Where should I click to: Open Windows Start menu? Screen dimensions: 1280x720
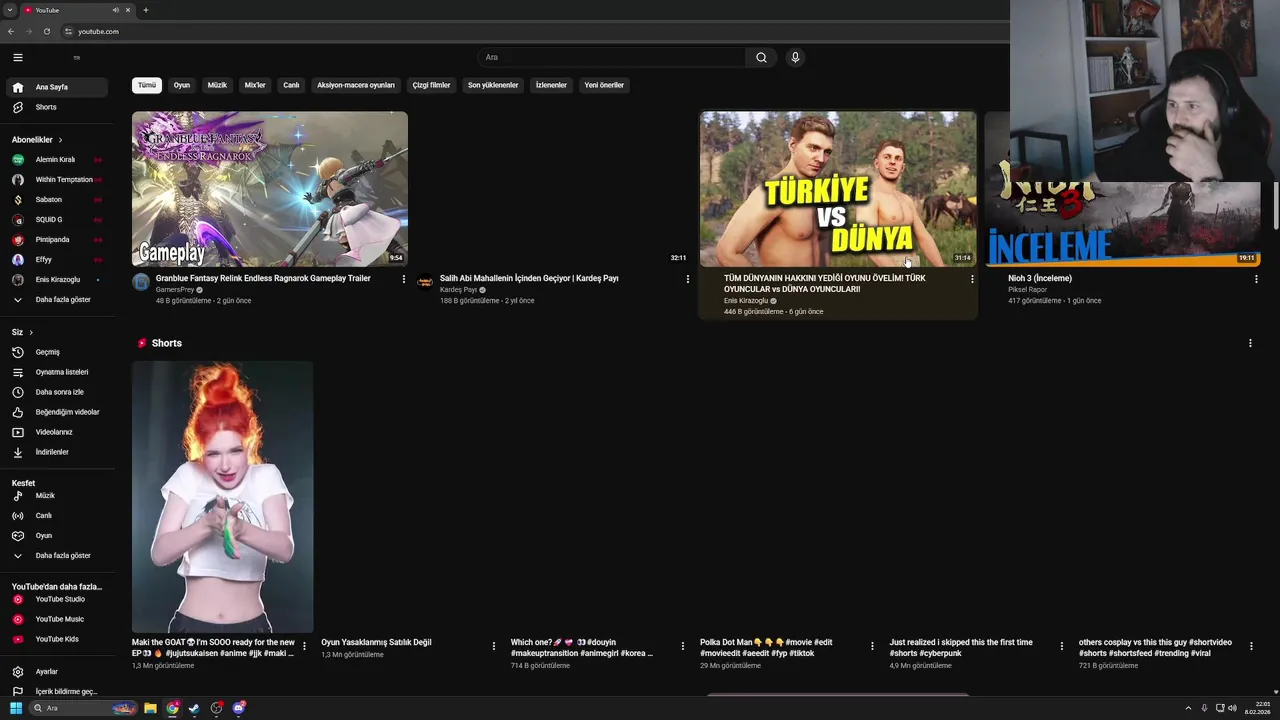click(16, 708)
